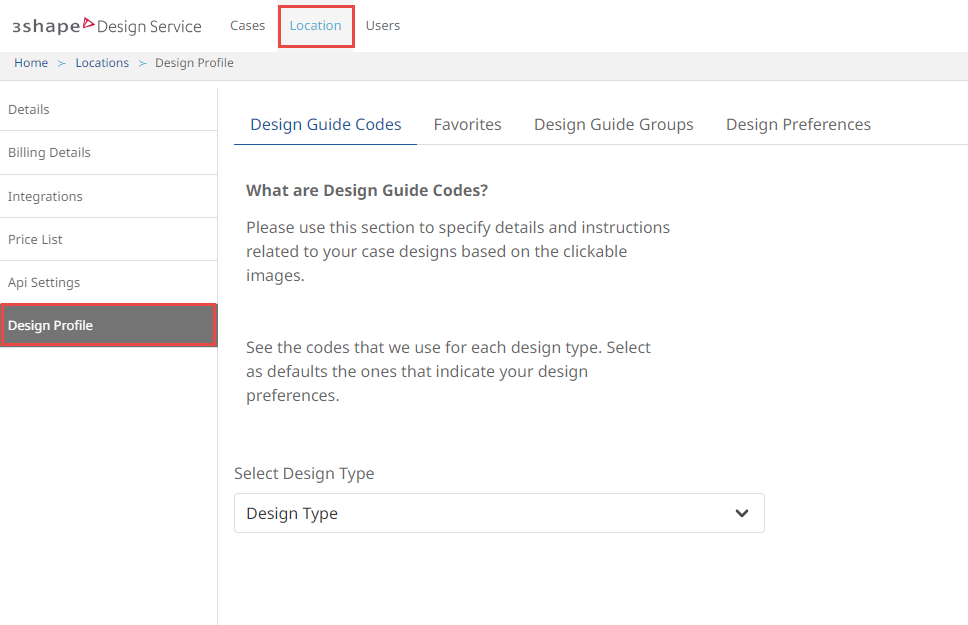Open the Design Guide Groups tab
Screen dimensions: 968x625
[x=613, y=124]
